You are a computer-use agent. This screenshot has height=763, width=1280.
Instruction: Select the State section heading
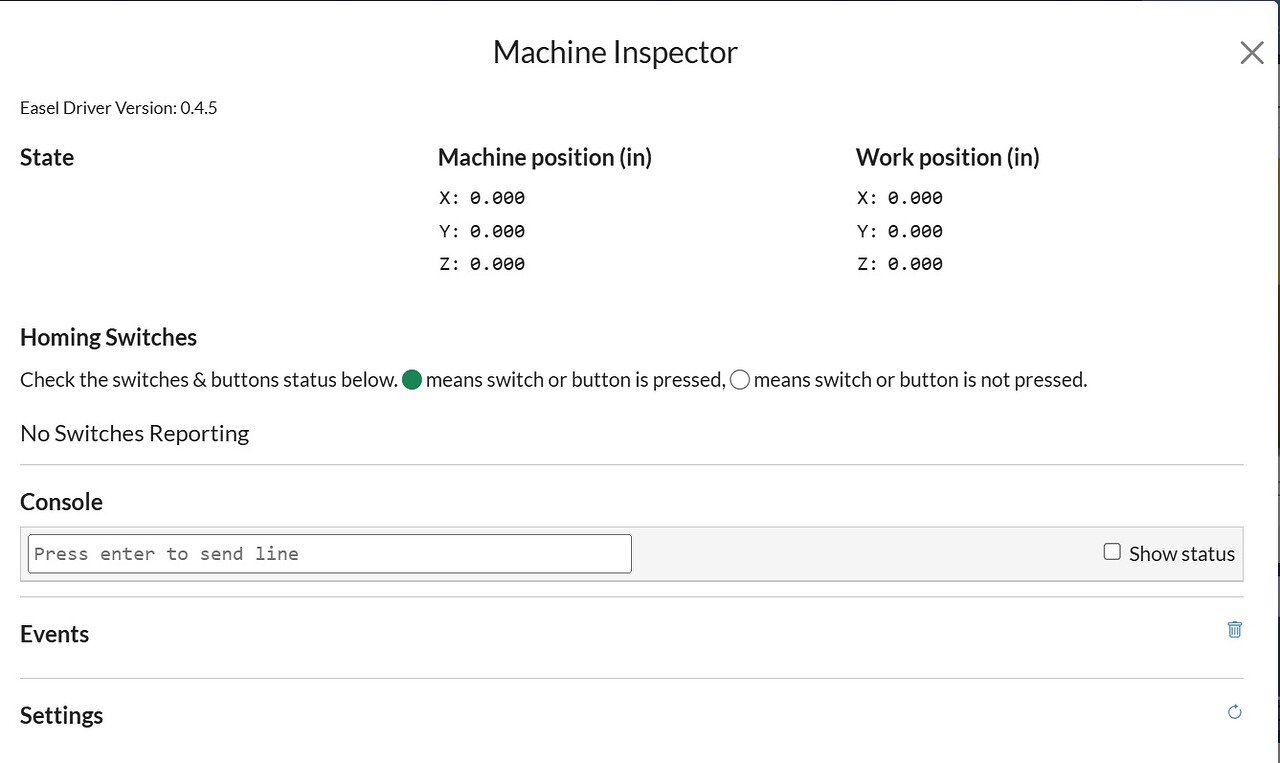click(x=46, y=157)
